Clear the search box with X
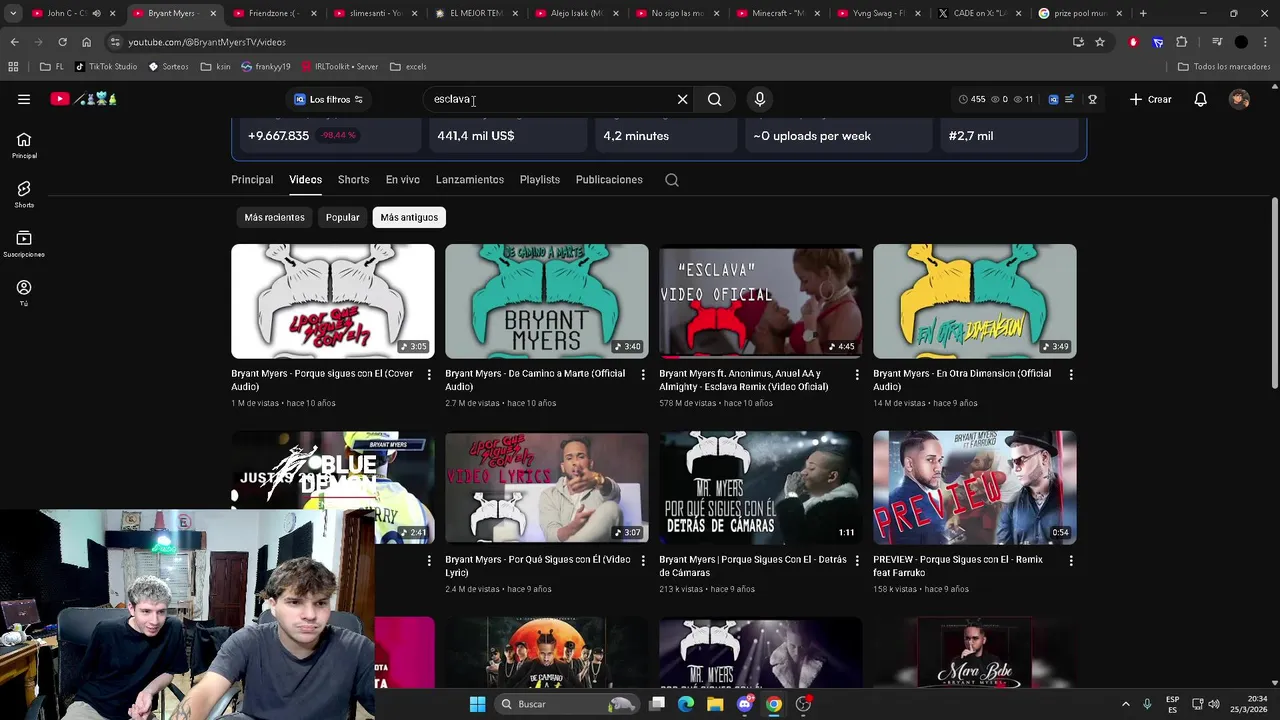1280x720 pixels. [x=683, y=99]
